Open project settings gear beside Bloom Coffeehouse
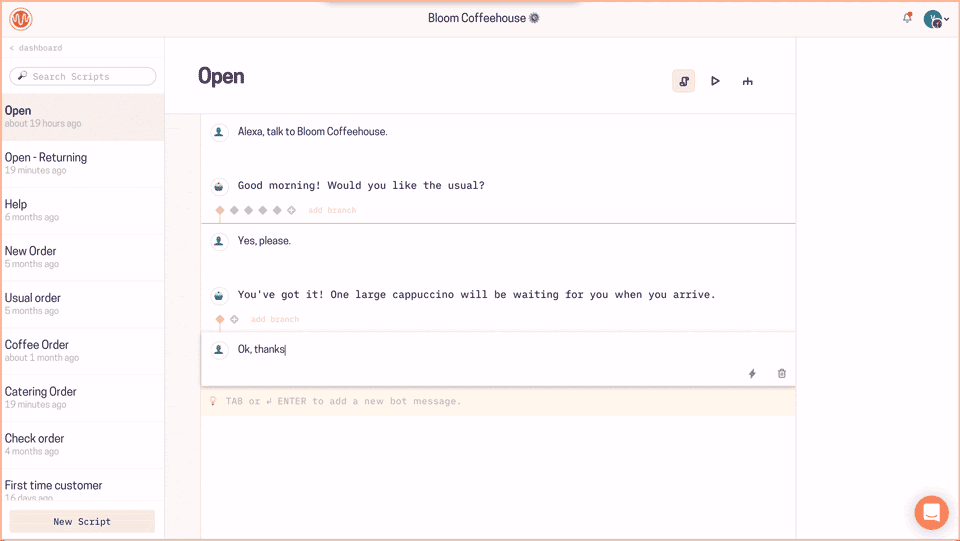This screenshot has width=960, height=541. pos(534,18)
